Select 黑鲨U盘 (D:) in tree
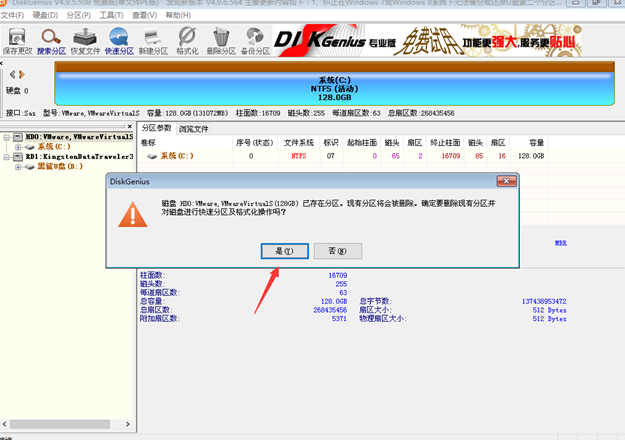 [60, 166]
